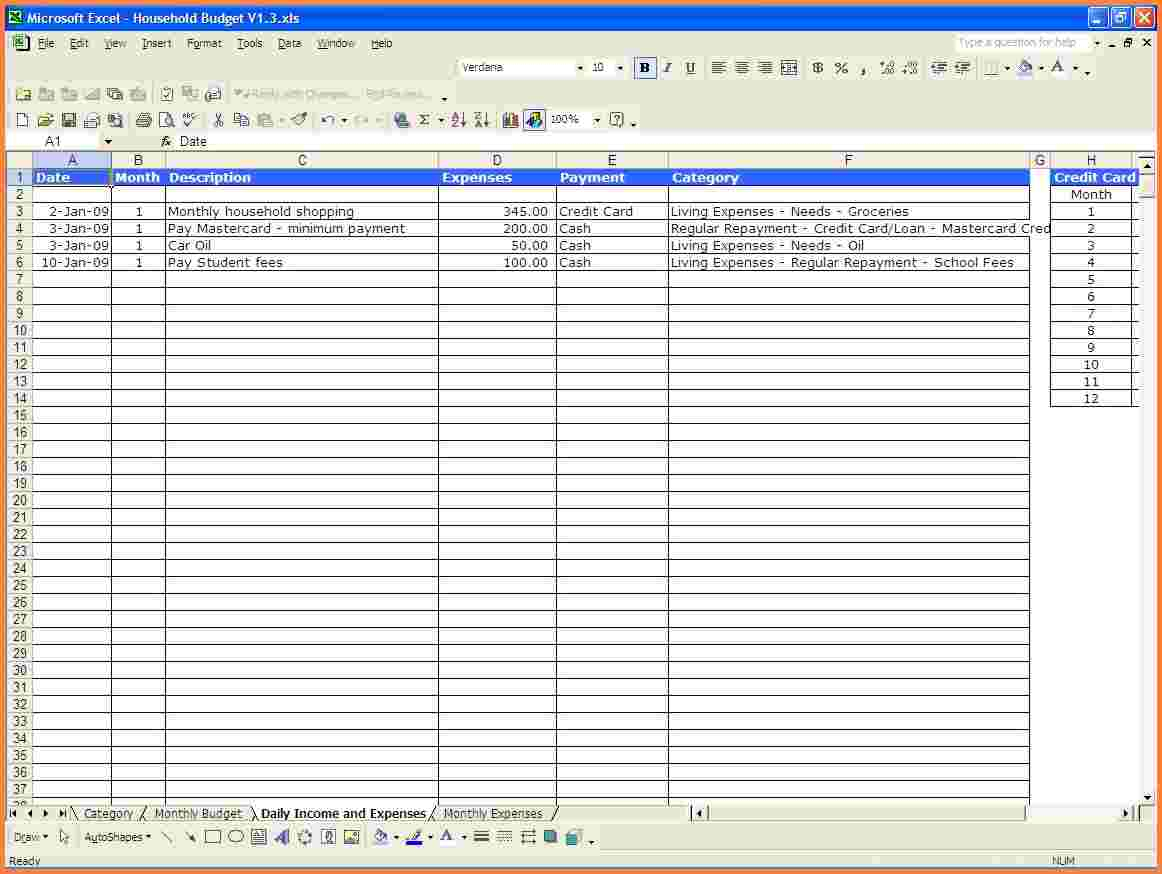Image resolution: width=1162 pixels, height=874 pixels.
Task: Open the Draw menu button
Action: 30,837
